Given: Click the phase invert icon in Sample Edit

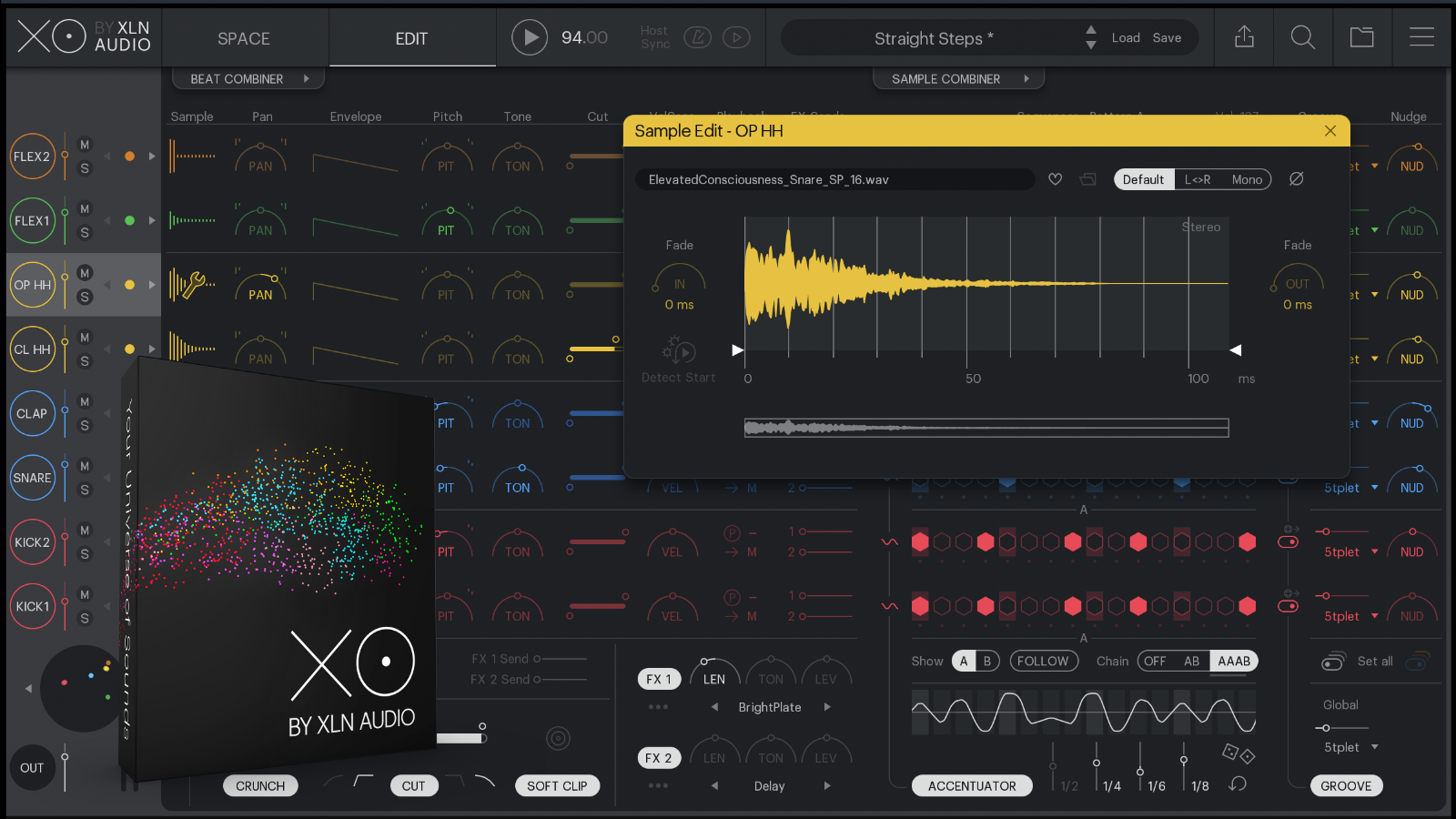Looking at the screenshot, I should point(1297,179).
